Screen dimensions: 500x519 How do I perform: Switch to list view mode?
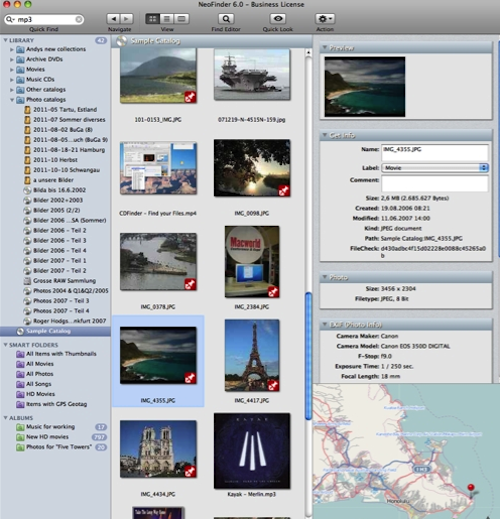(167, 19)
